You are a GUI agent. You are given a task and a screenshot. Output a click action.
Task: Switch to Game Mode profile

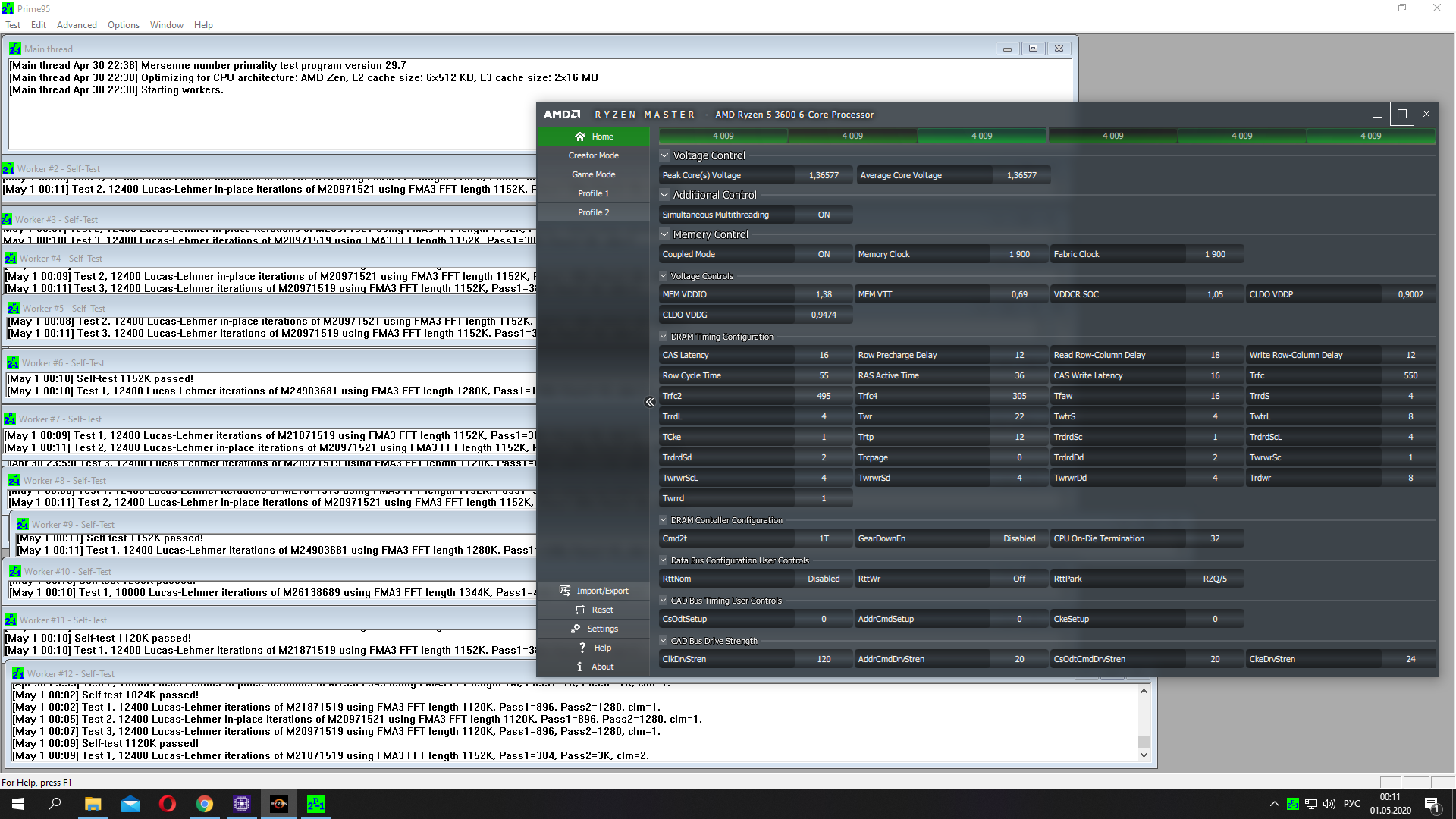[593, 174]
